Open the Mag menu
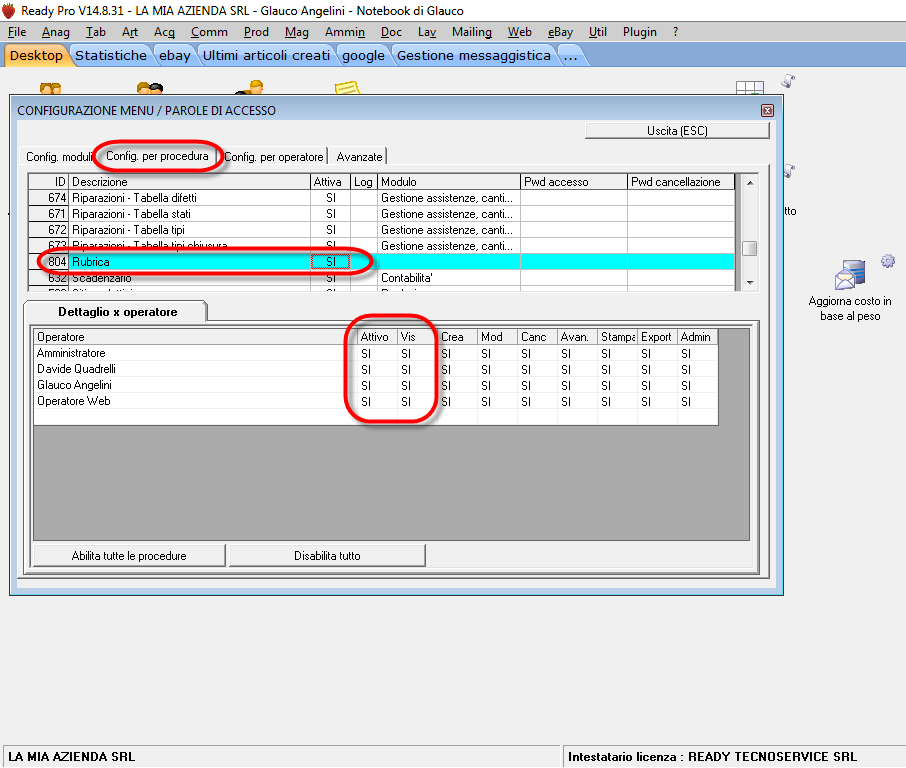906x768 pixels. [296, 32]
